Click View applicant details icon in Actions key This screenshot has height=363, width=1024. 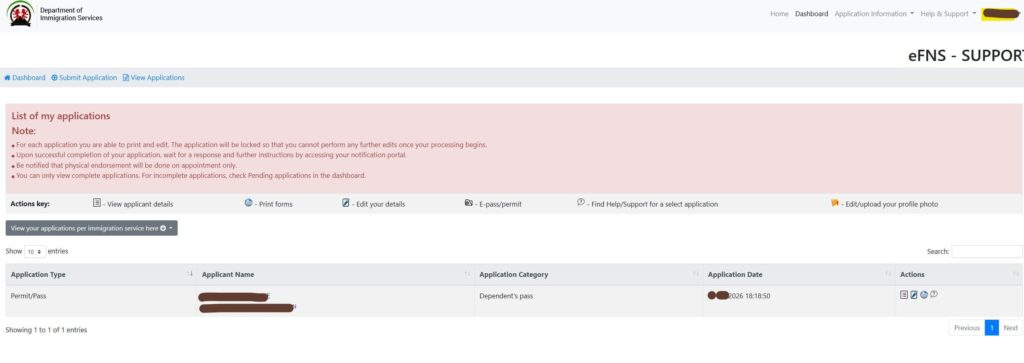point(97,203)
